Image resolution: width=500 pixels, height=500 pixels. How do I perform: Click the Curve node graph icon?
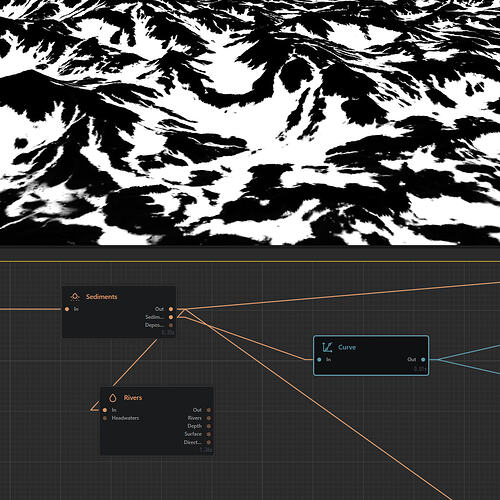tap(327, 347)
